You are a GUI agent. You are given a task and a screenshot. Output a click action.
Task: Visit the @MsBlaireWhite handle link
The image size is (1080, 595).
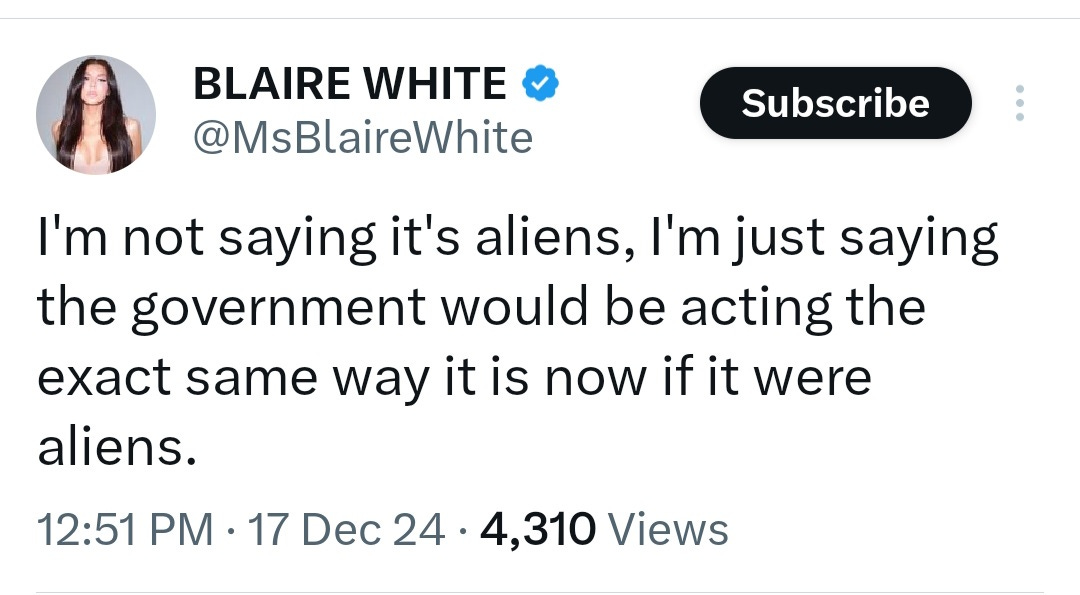[363, 138]
